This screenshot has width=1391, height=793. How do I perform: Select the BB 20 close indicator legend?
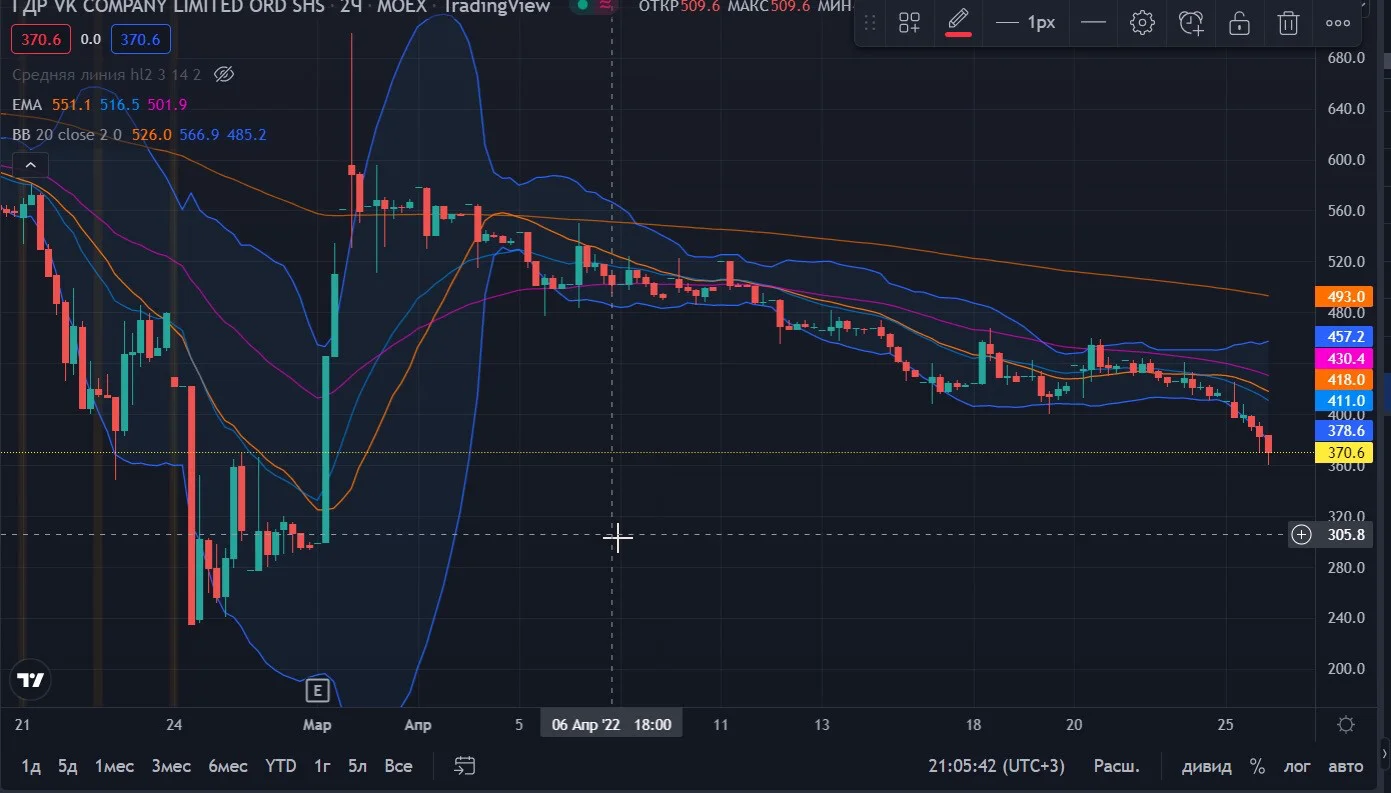click(x=67, y=135)
